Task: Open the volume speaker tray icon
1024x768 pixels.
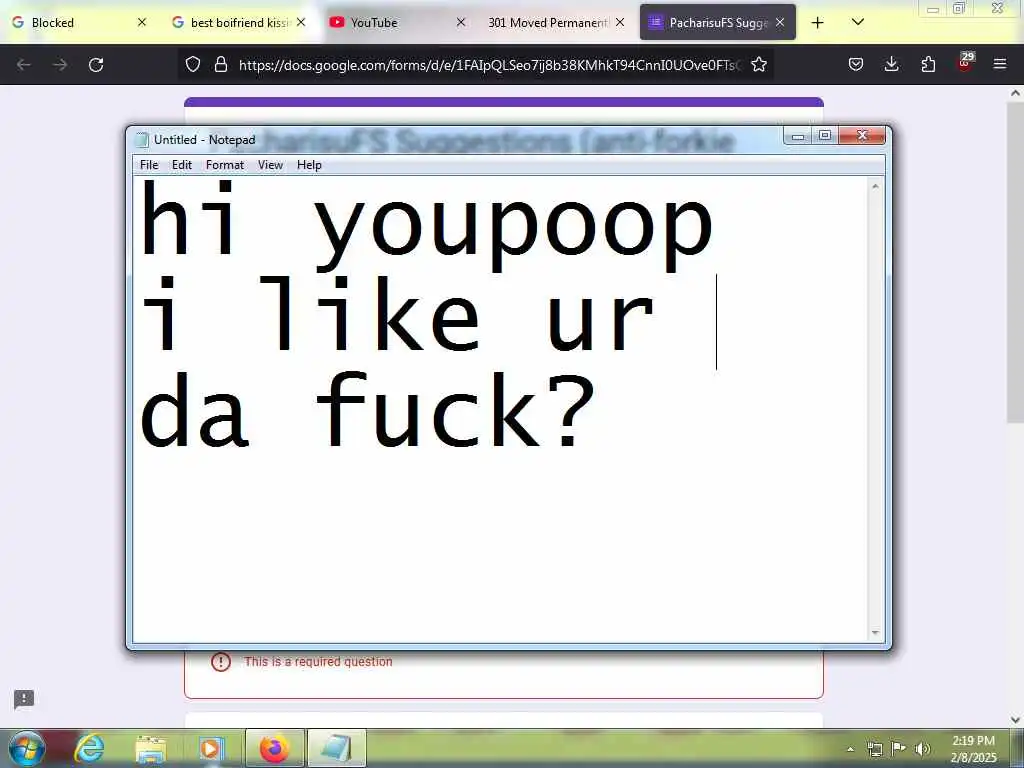Action: coord(923,749)
